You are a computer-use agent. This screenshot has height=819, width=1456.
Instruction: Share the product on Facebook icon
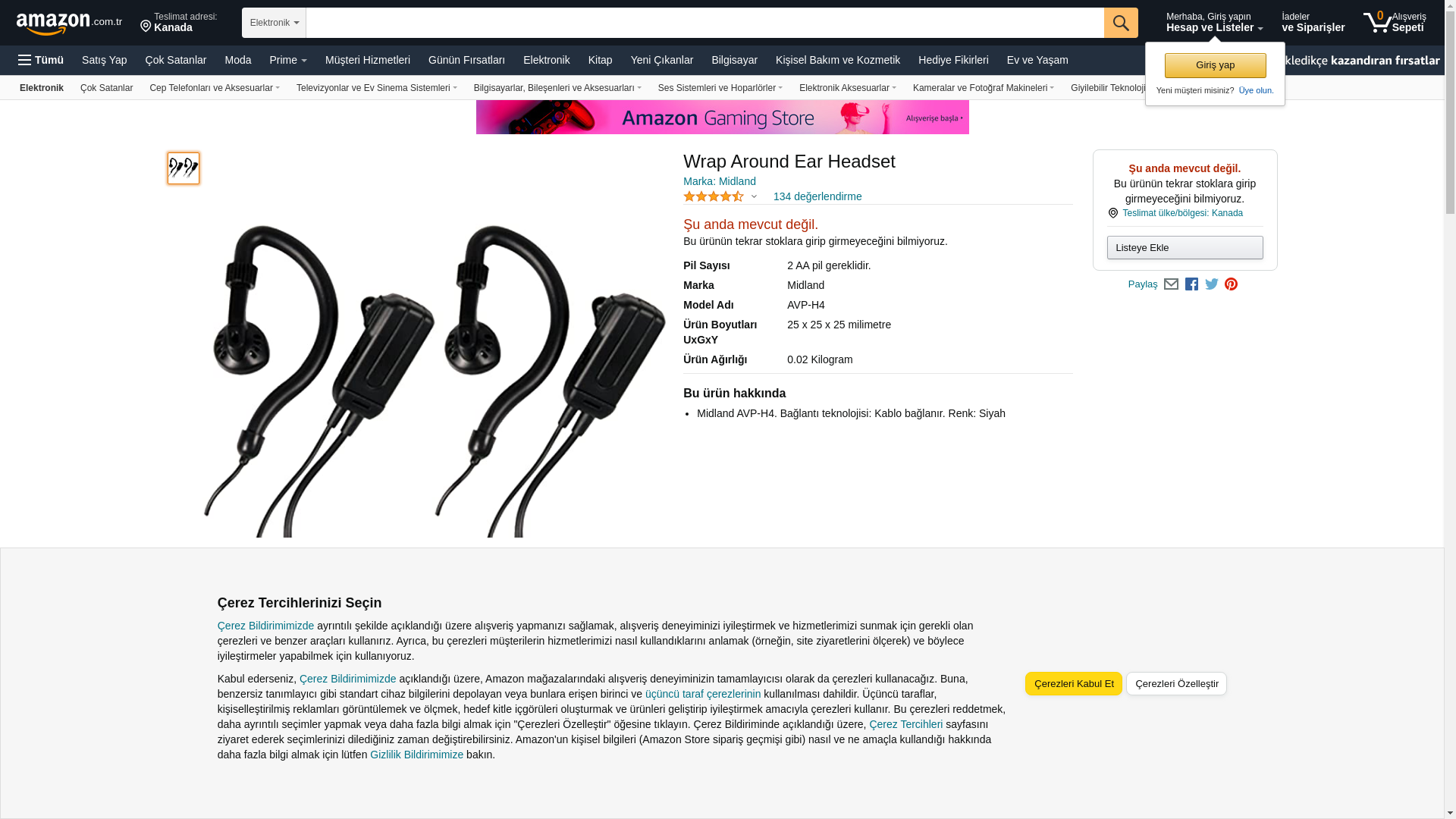click(1191, 284)
